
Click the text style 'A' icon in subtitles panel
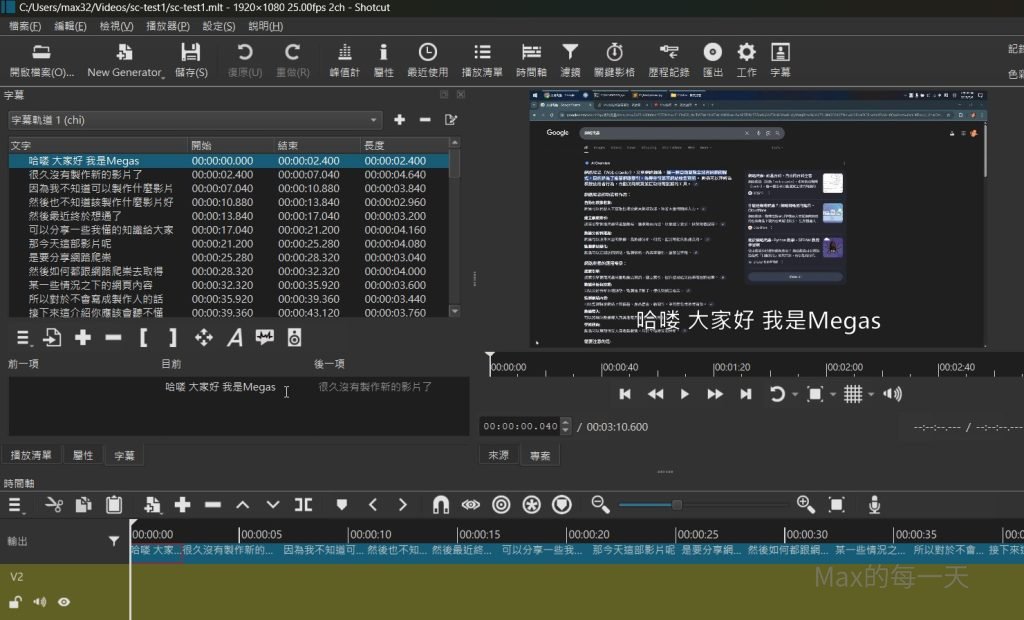click(235, 338)
